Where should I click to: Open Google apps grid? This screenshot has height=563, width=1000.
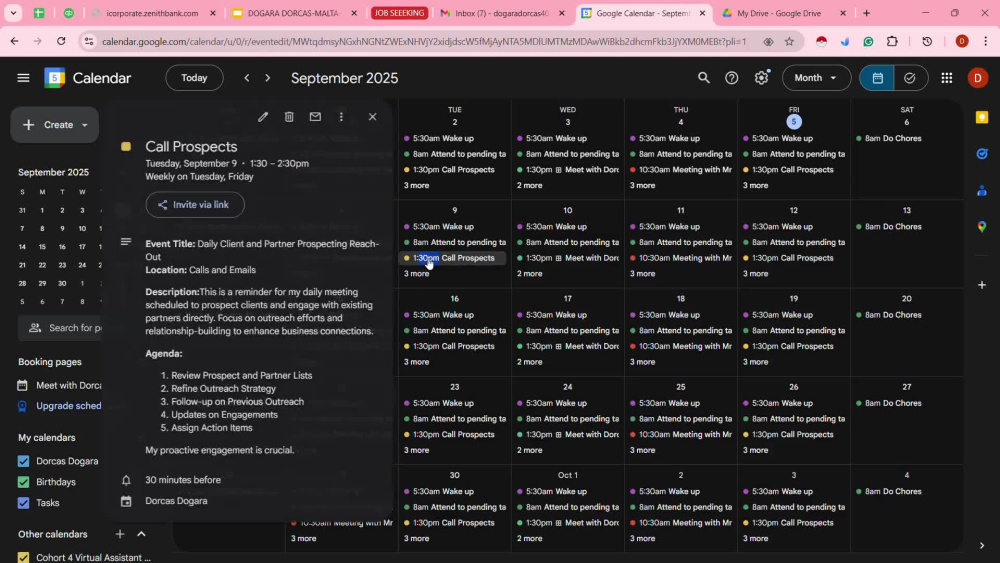pos(946,78)
